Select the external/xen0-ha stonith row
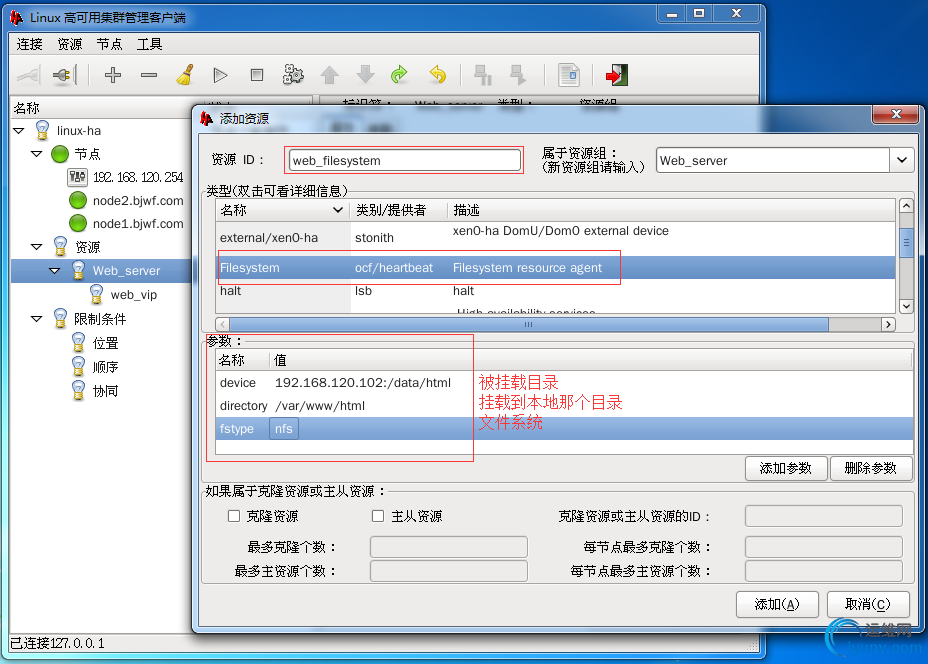This screenshot has width=928, height=664. pos(555,237)
